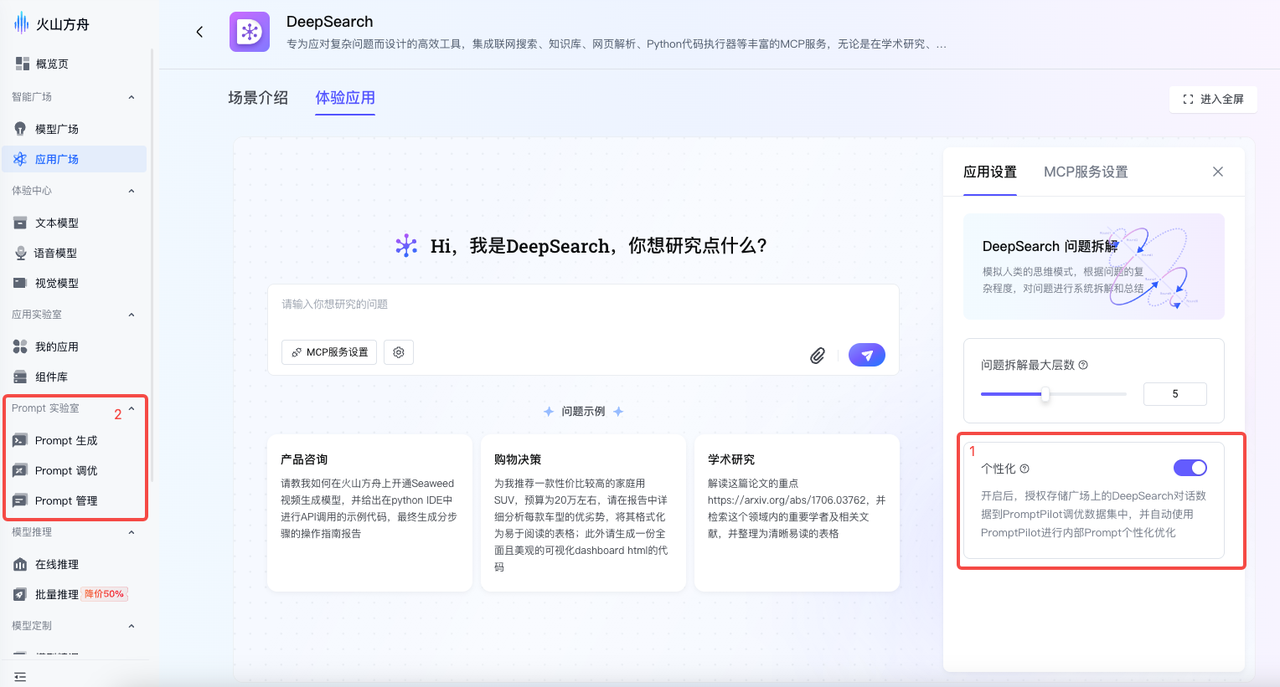Click the send paper-plane button
This screenshot has height=687, width=1280.
tap(867, 354)
